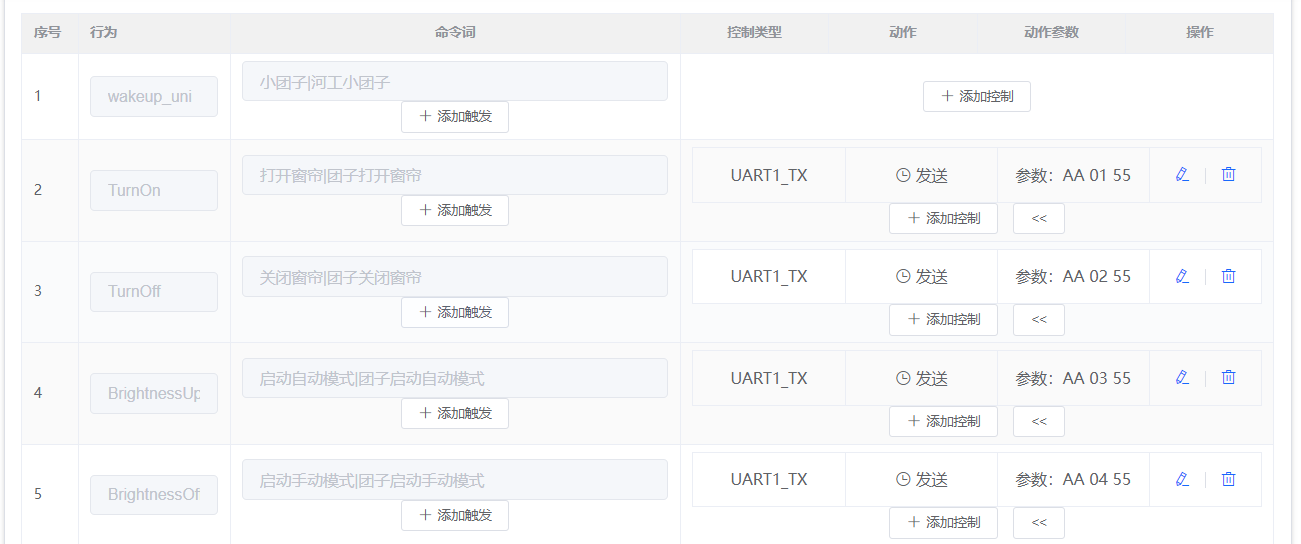Screen dimensions: 1301x544
Task: Add trigger under 小团子|河工小团子 command
Action: point(454,116)
